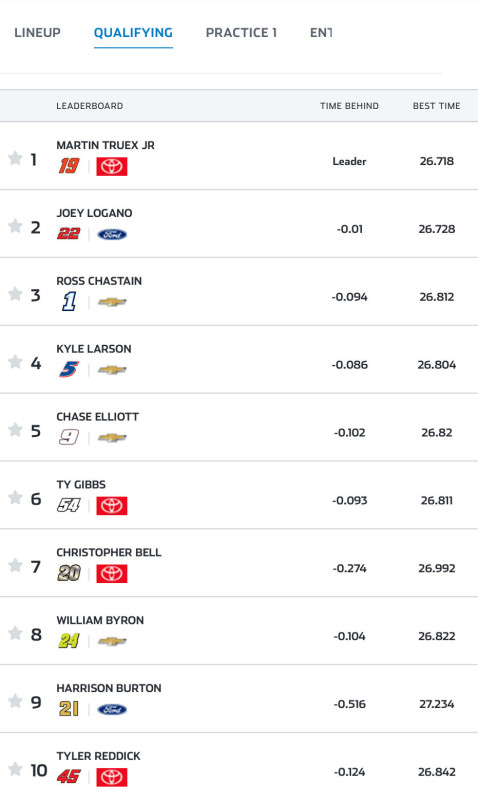
Task: Click Ford logo beside Harrison Burton
Action: [112, 709]
